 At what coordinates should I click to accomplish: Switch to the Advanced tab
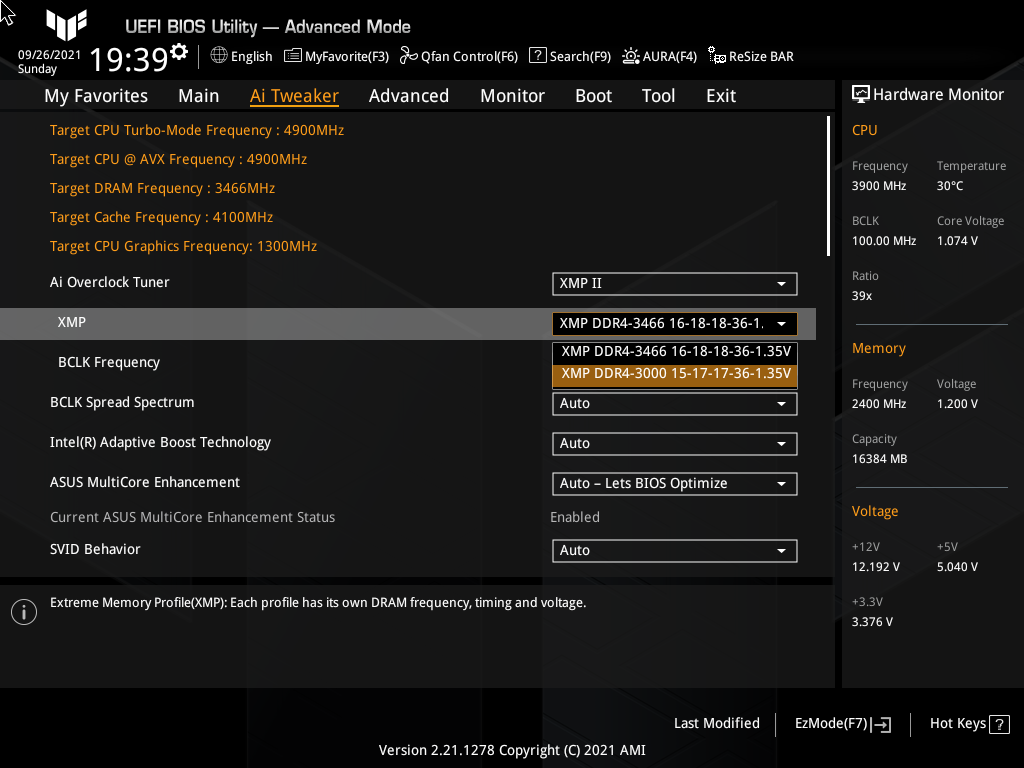click(x=409, y=95)
